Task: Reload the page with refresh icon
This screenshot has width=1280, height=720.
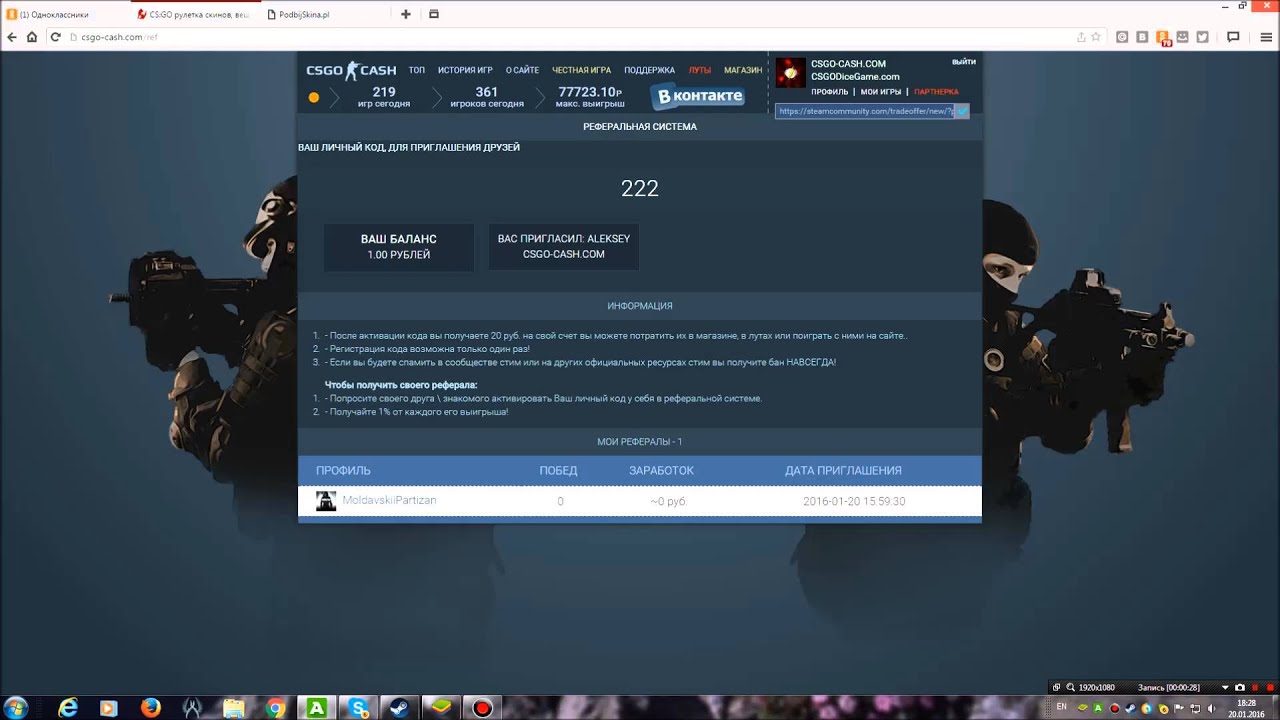Action: 56,37
